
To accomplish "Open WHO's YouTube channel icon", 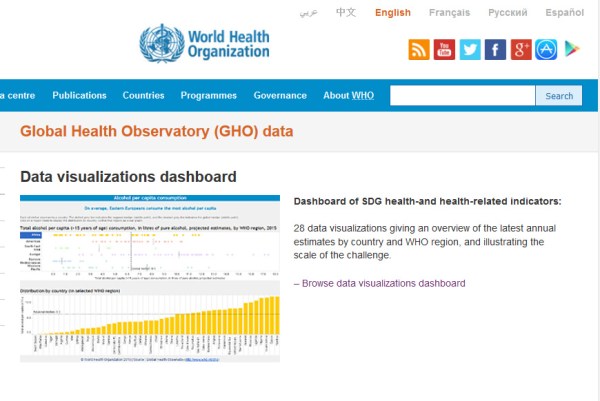I will coord(445,49).
